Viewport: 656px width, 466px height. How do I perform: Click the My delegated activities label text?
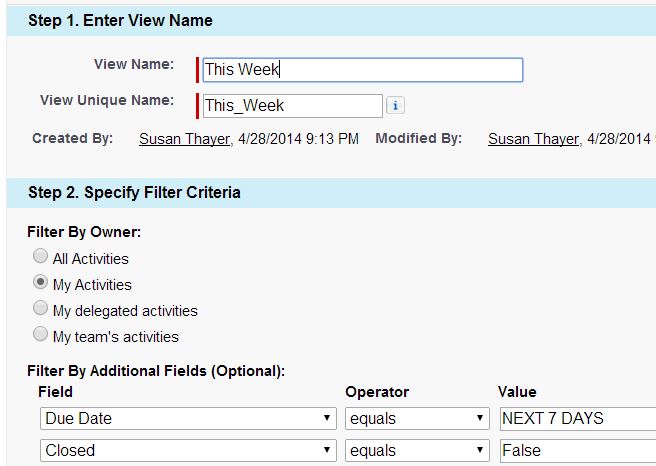pyautogui.click(x=125, y=310)
